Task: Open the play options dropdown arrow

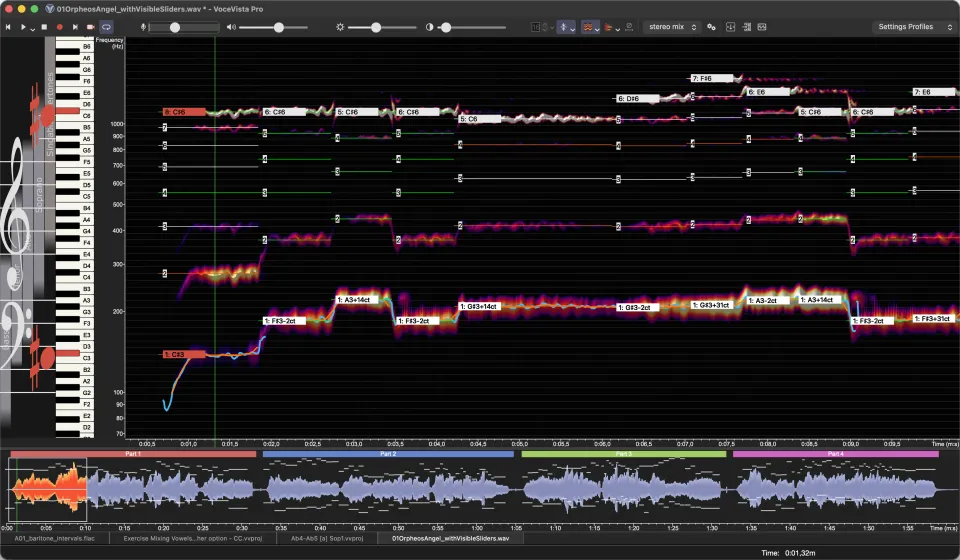Action: [32, 29]
